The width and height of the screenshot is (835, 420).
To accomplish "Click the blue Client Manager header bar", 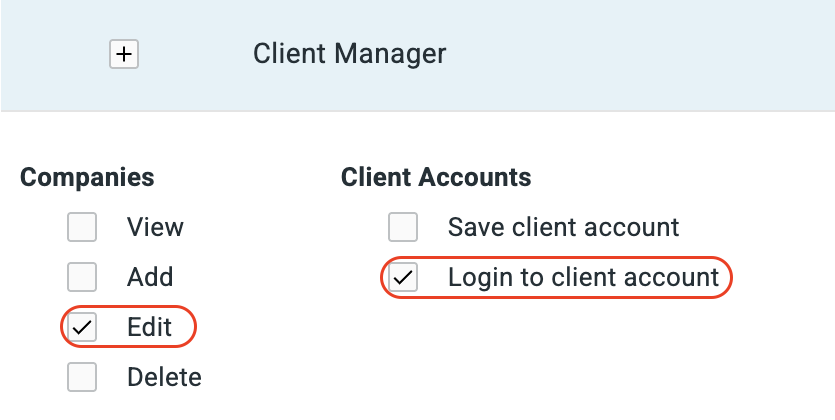I will click(418, 55).
